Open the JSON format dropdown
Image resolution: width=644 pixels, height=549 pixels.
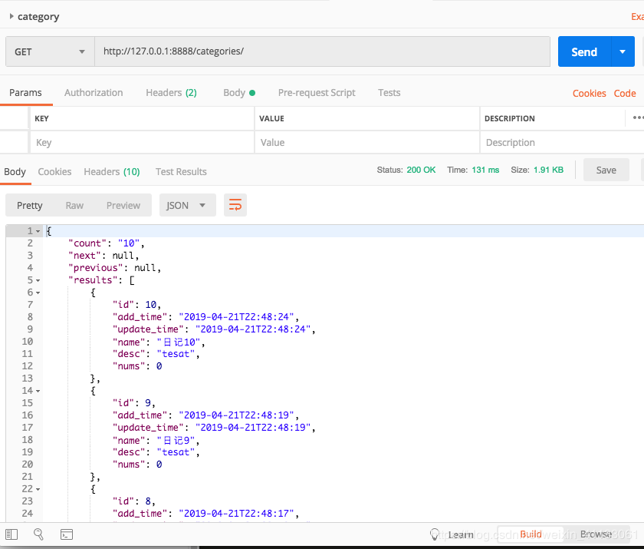(187, 205)
